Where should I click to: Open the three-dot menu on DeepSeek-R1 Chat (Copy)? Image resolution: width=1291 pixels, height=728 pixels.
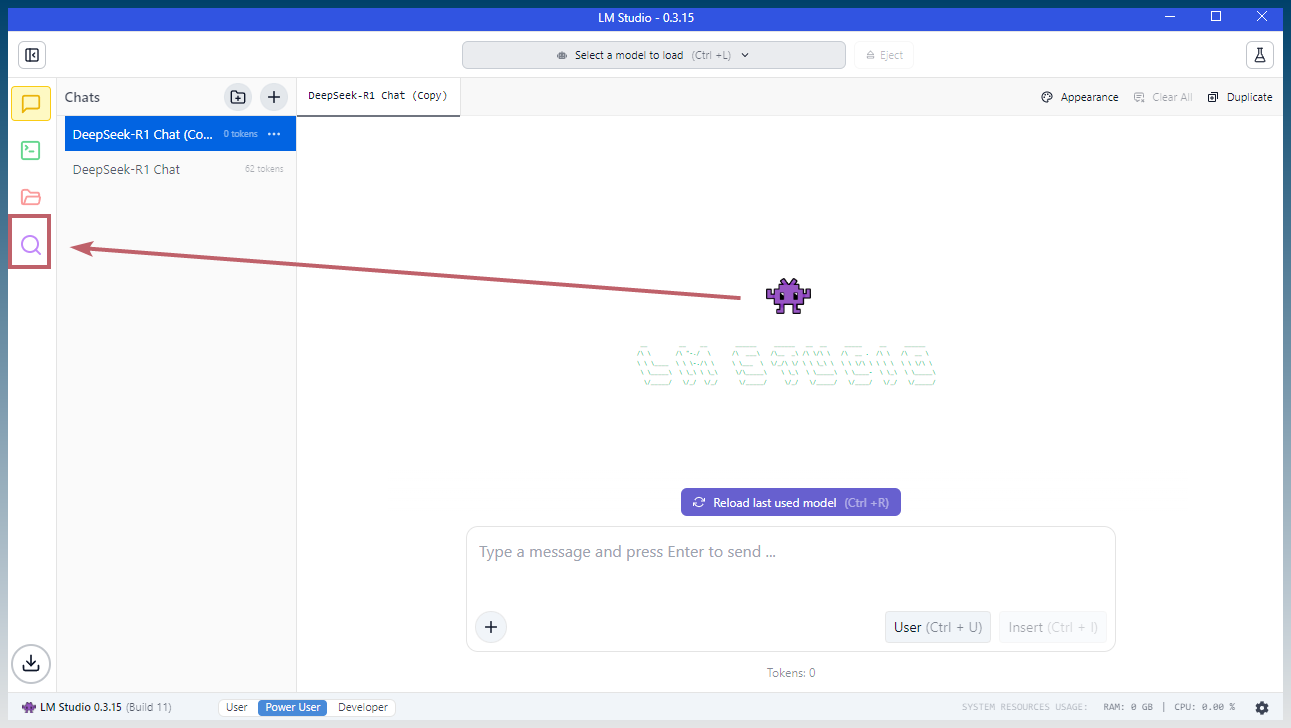(274, 134)
